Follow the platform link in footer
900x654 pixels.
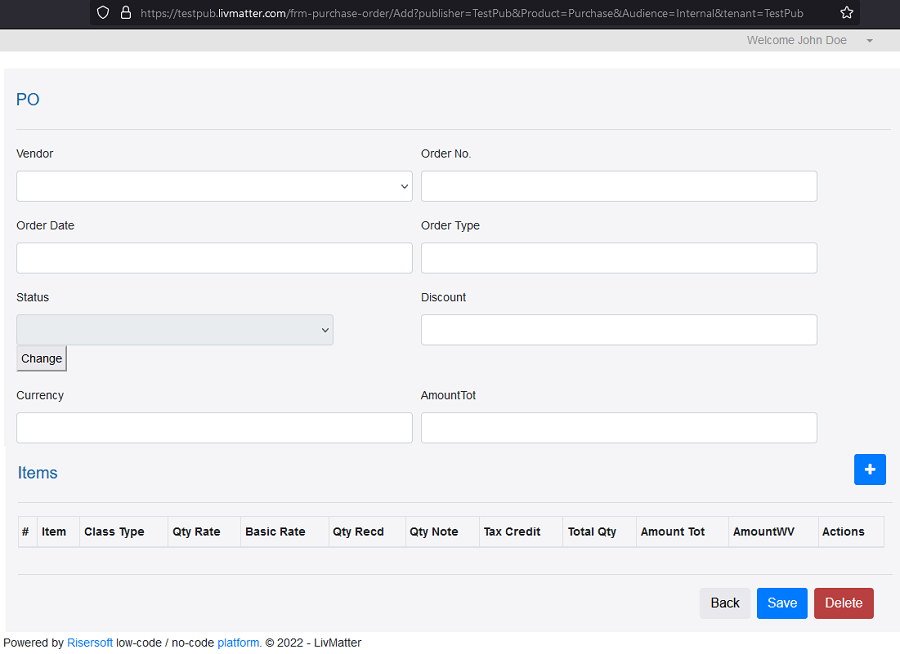click(239, 643)
